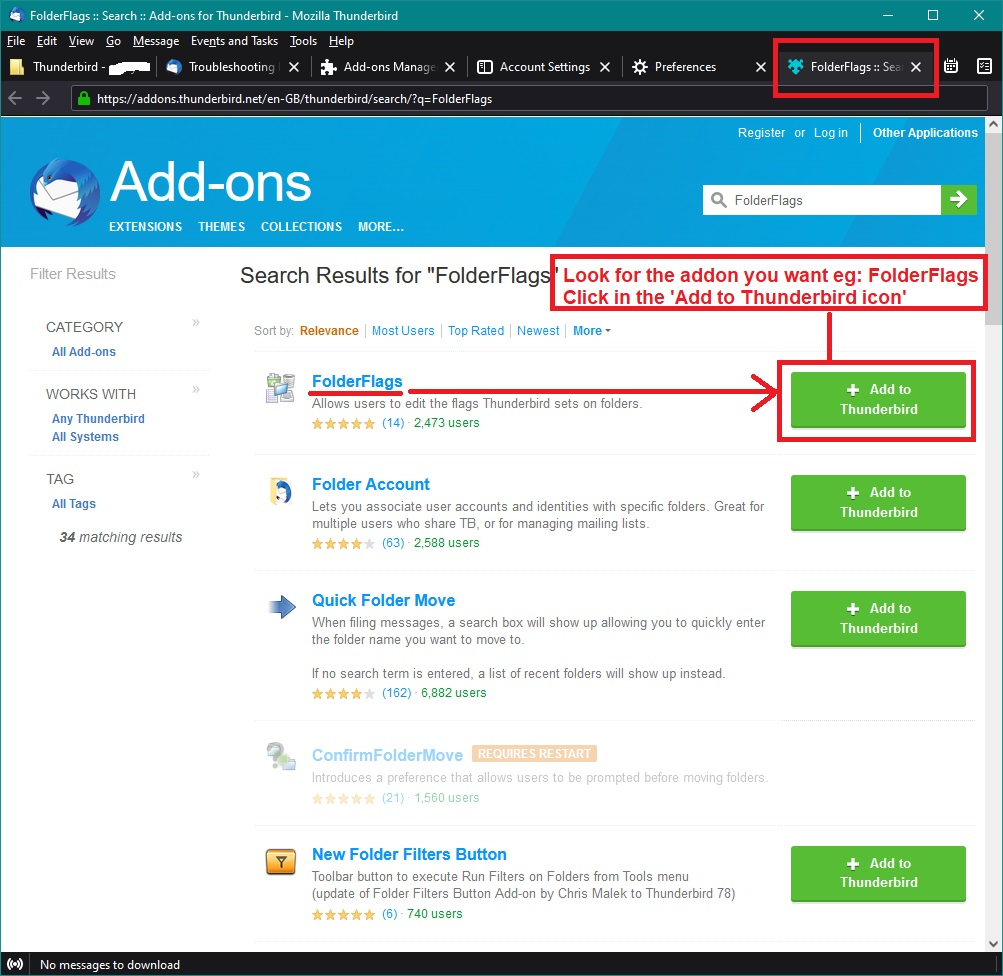This screenshot has width=1003, height=976.
Task: Click the FolderFlags add-on icon
Action: [x=280, y=388]
